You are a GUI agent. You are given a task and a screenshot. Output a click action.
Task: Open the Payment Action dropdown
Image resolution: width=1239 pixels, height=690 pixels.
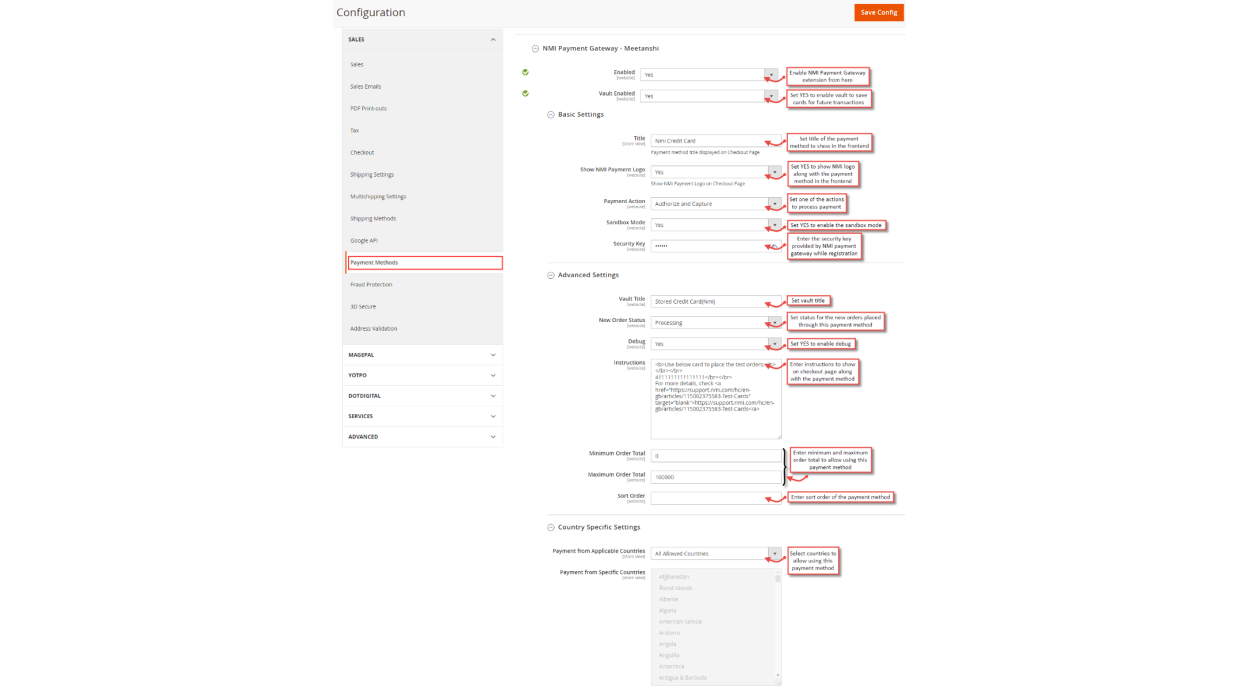(x=716, y=204)
